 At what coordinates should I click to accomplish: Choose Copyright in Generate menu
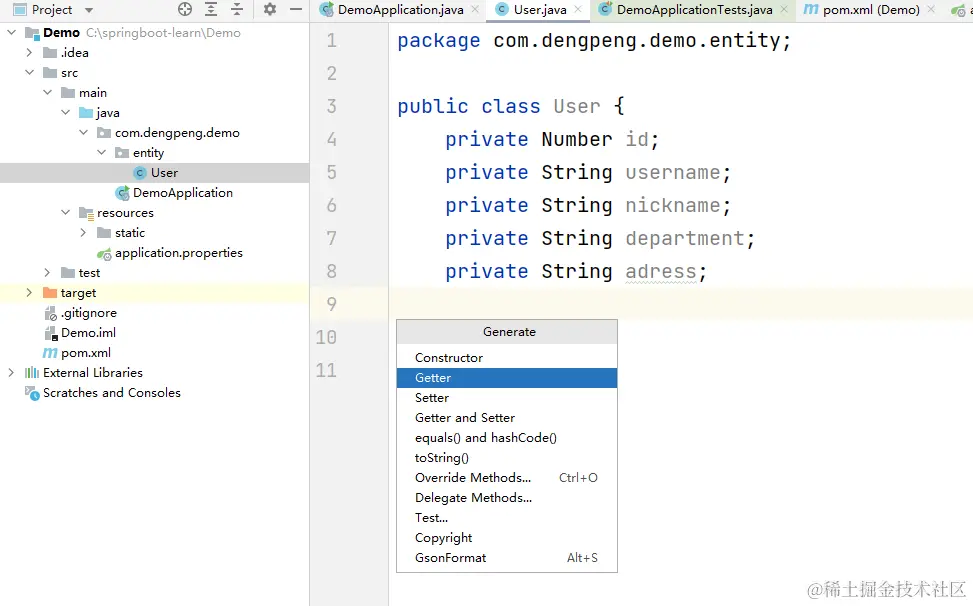(x=507, y=538)
